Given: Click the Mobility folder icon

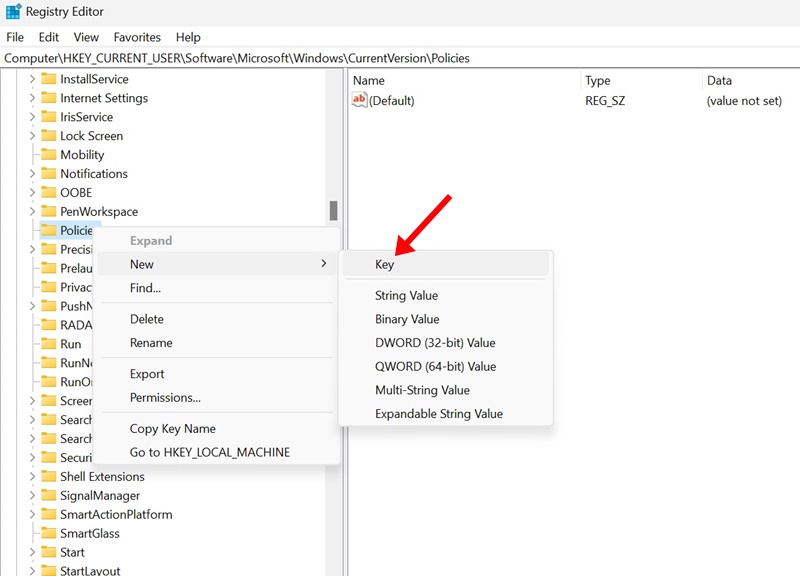Looking at the screenshot, I should pos(48,155).
